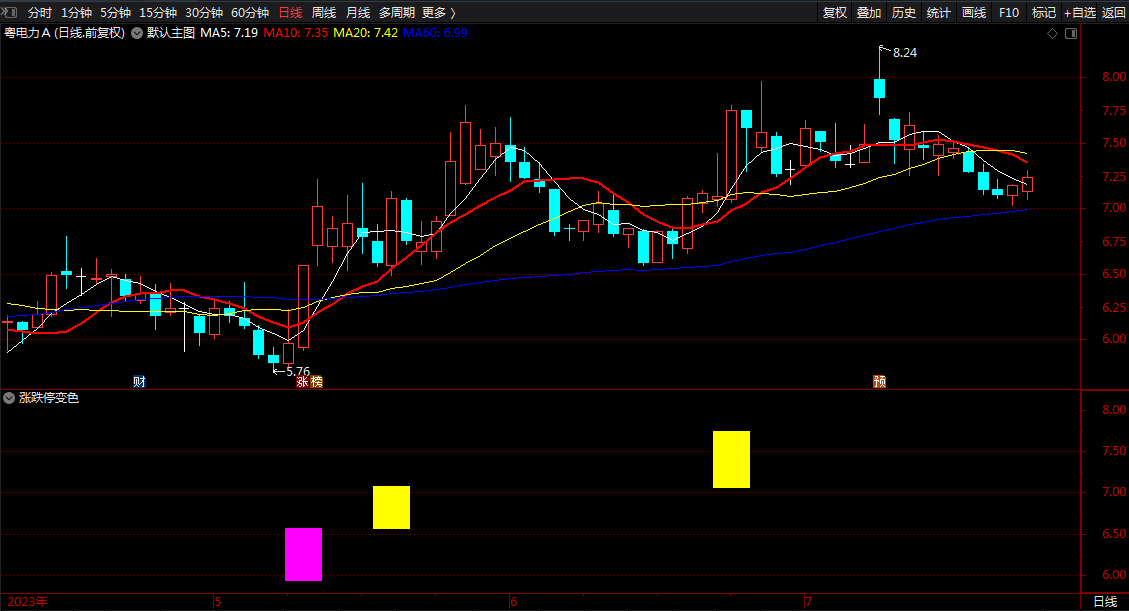
Task: Click the diamond marker icon above price axis
Action: pyautogui.click(x=1052, y=34)
